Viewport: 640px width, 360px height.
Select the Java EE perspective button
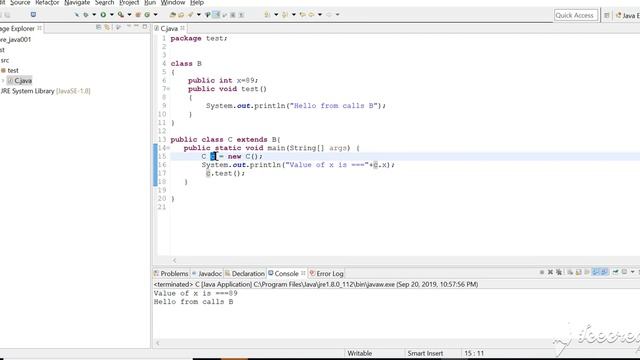(628, 16)
